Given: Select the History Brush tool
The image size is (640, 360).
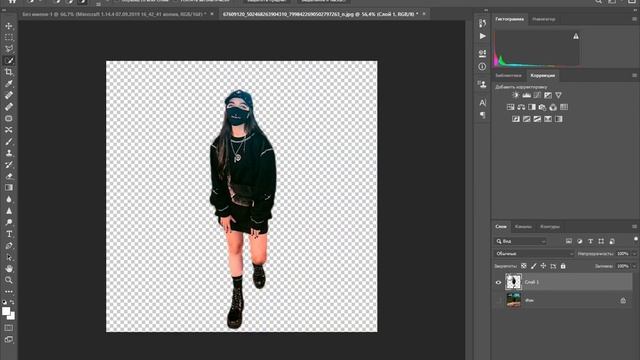Looking at the screenshot, I should point(9,164).
